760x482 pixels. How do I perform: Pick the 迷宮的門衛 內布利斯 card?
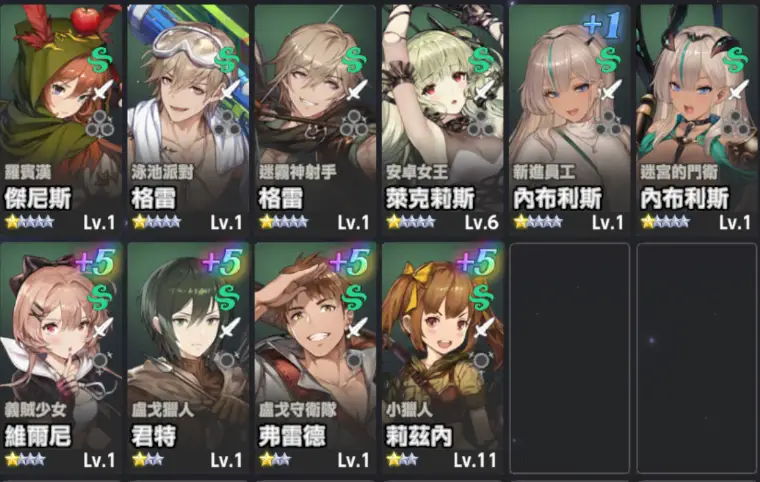(x=697, y=119)
